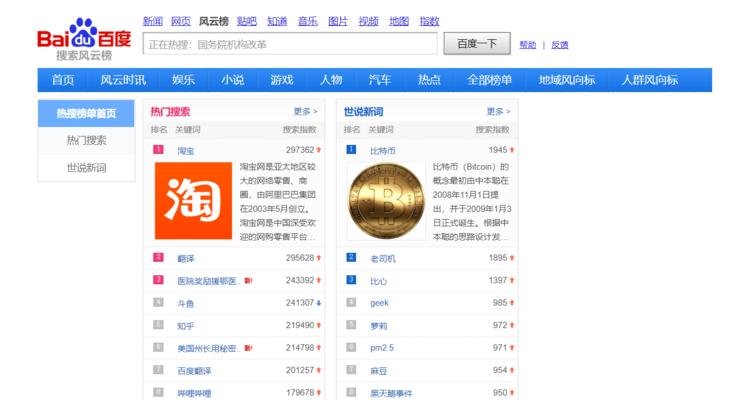Screen dimensions: 729x400
Task: Click the pink rank 1 badge beside 淘宝
Action: click(158, 149)
